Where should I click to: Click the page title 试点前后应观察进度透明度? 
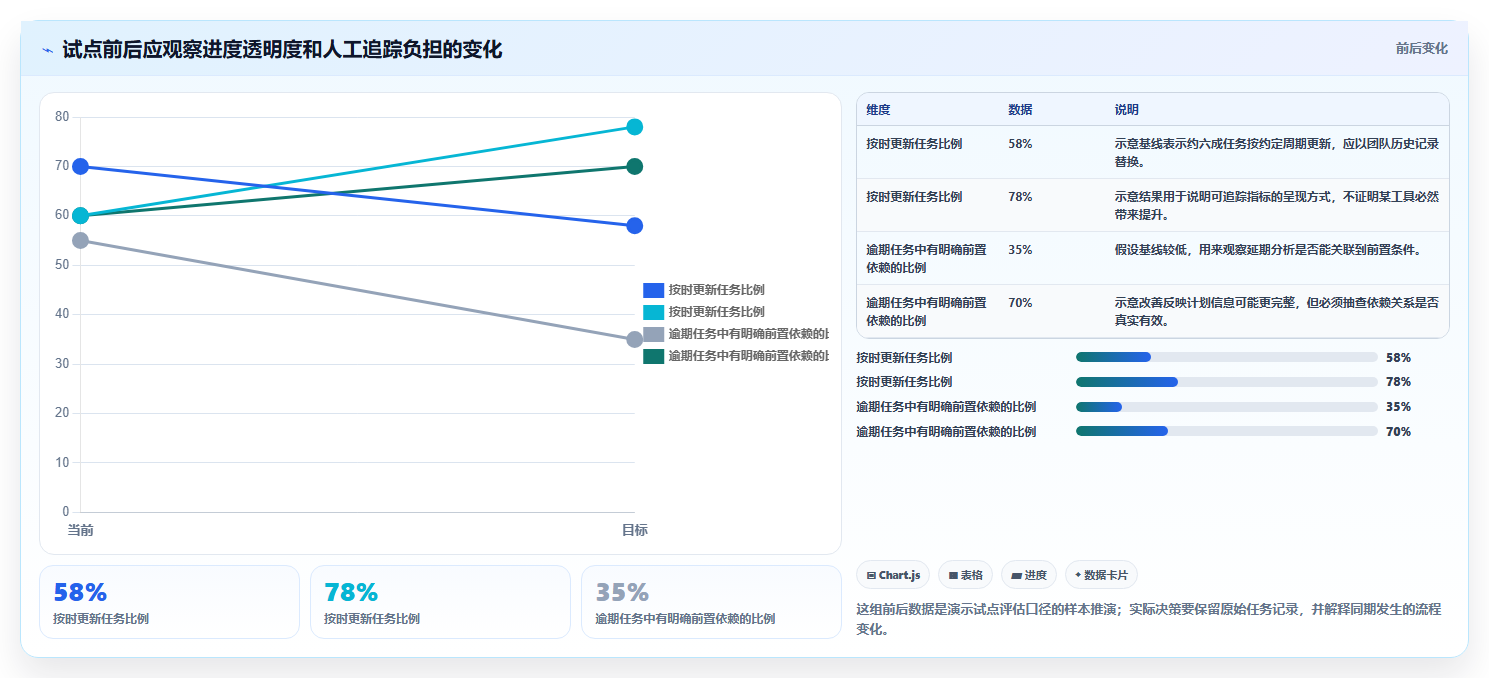(282, 50)
